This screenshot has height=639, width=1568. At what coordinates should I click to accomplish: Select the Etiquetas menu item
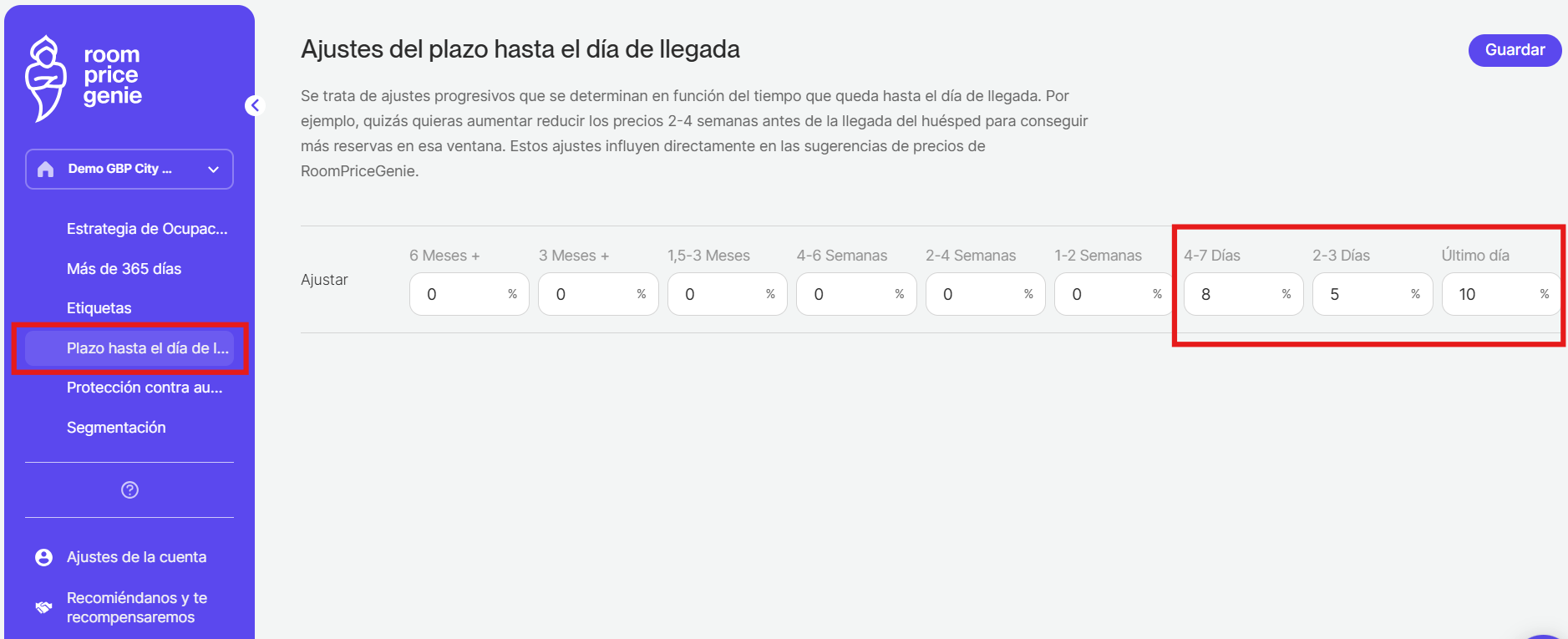[99, 308]
